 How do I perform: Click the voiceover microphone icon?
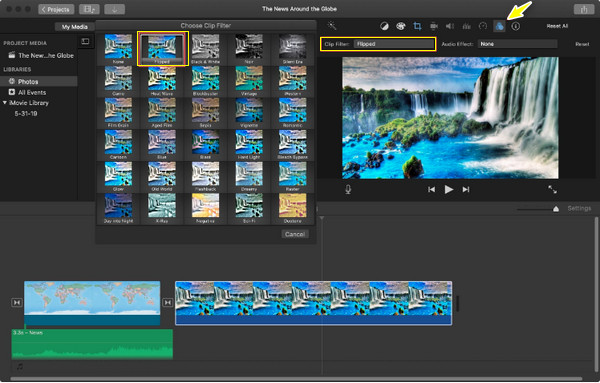tap(348, 189)
